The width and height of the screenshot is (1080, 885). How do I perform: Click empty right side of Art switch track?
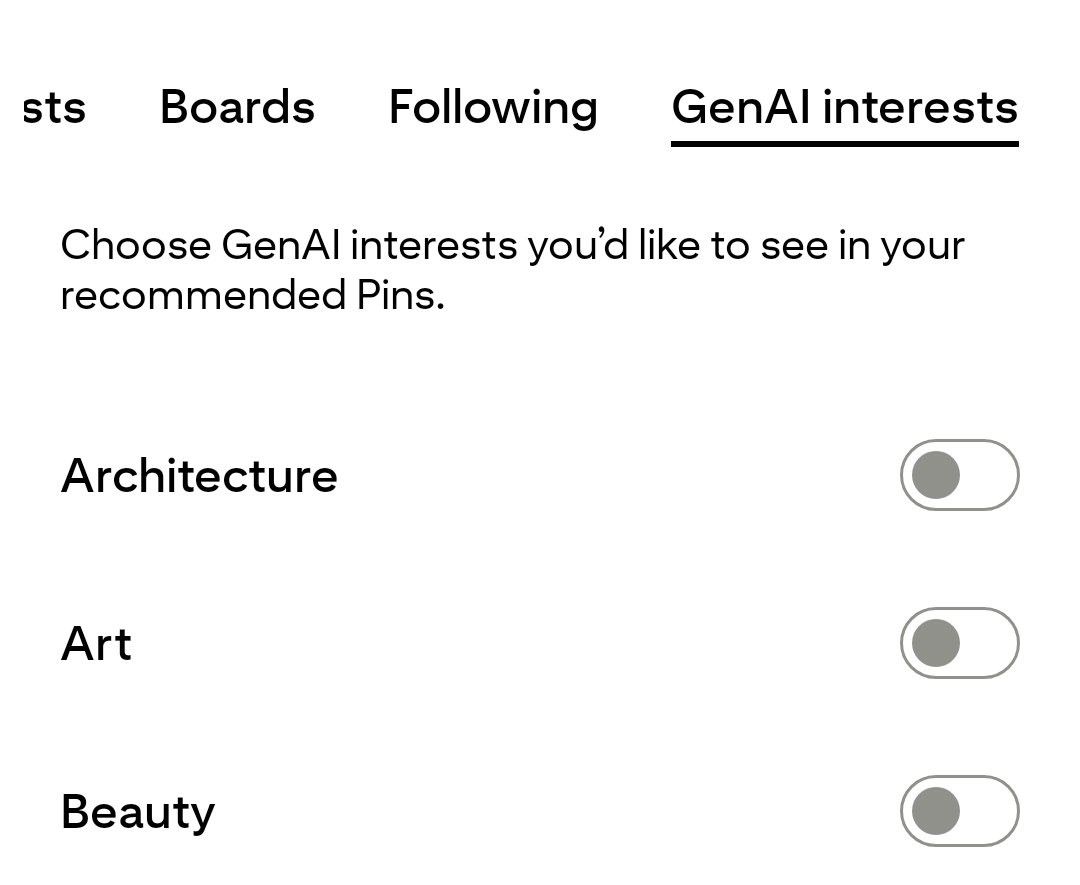[x=992, y=643]
